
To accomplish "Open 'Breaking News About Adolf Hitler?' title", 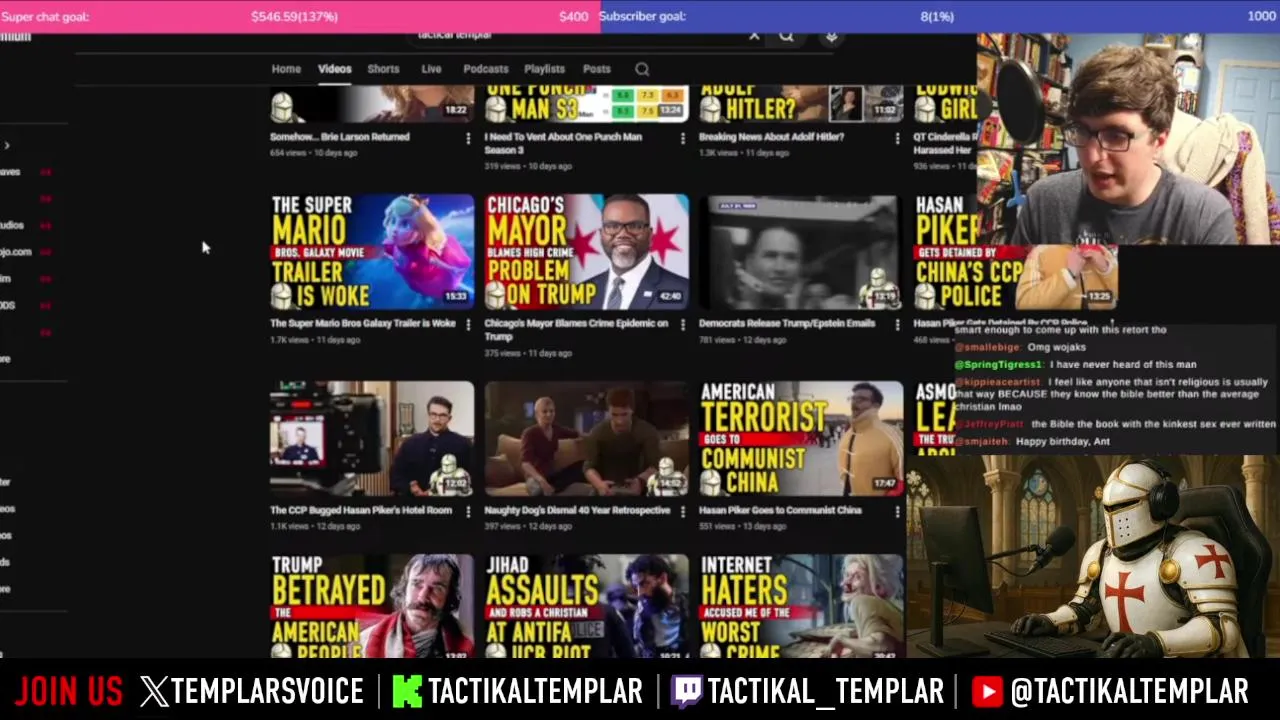I will [771, 137].
